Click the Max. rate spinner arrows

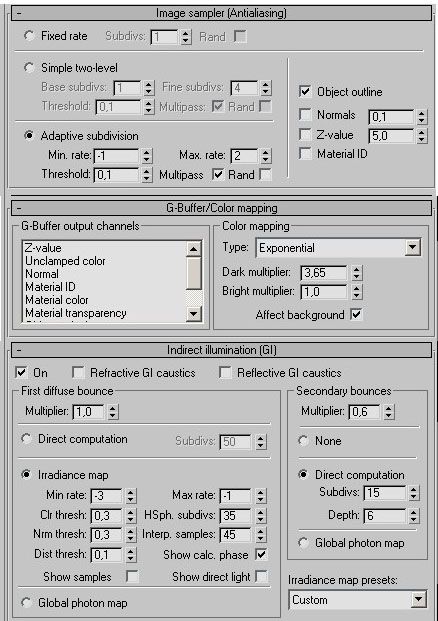point(266,156)
